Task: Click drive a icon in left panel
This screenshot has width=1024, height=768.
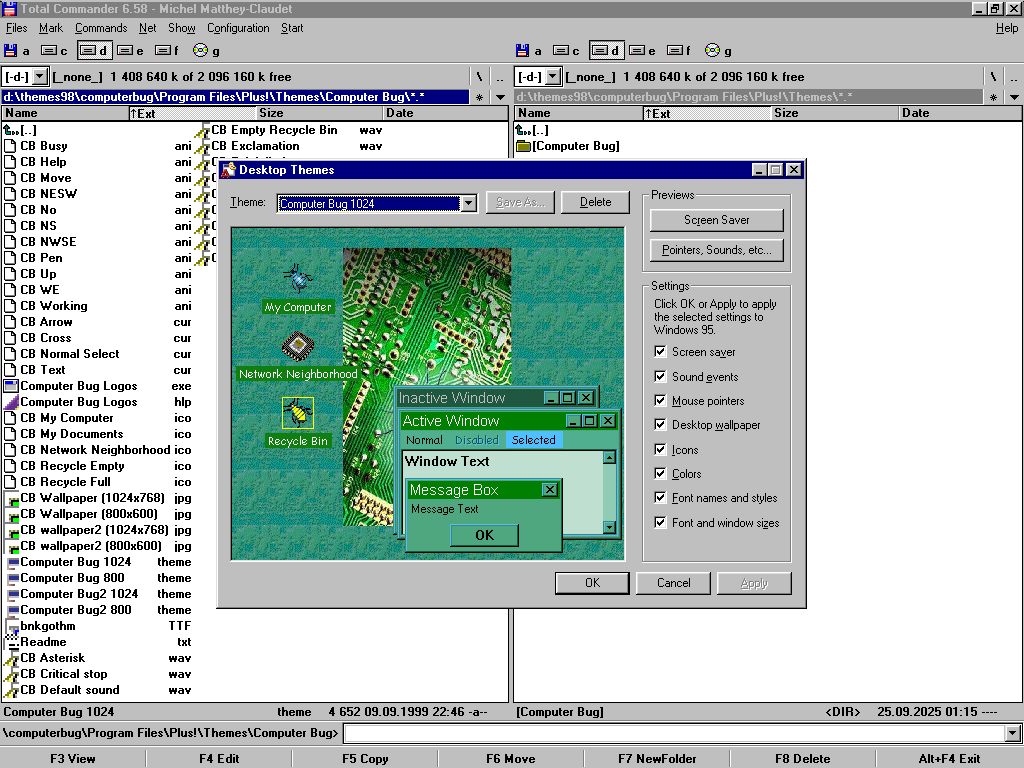Action: [x=11, y=51]
